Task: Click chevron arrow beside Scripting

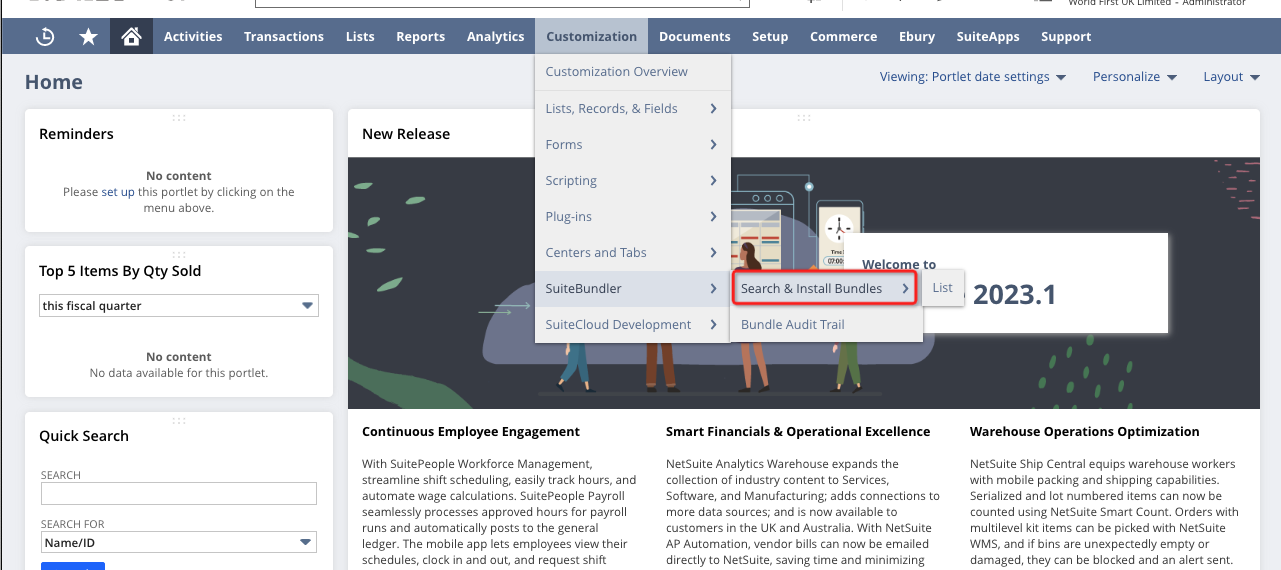Action: pos(713,181)
